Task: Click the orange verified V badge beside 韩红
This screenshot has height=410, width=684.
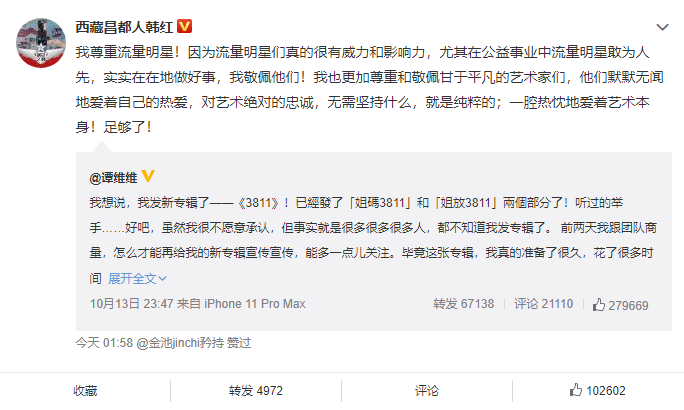Action: [185, 27]
